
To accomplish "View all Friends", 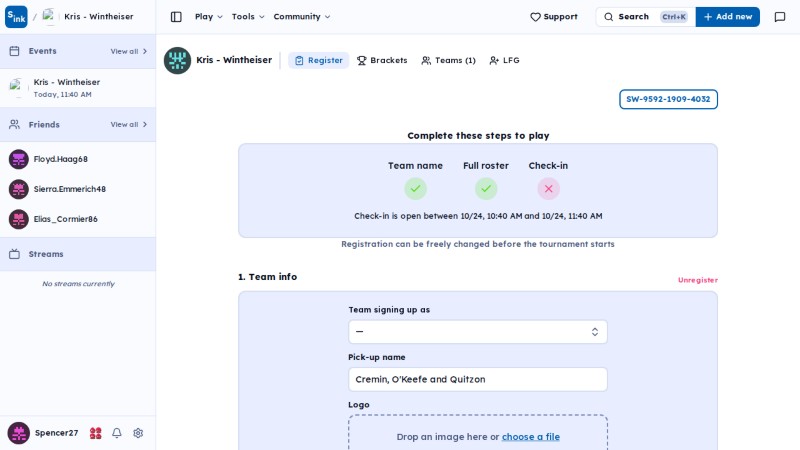I will pos(129,124).
